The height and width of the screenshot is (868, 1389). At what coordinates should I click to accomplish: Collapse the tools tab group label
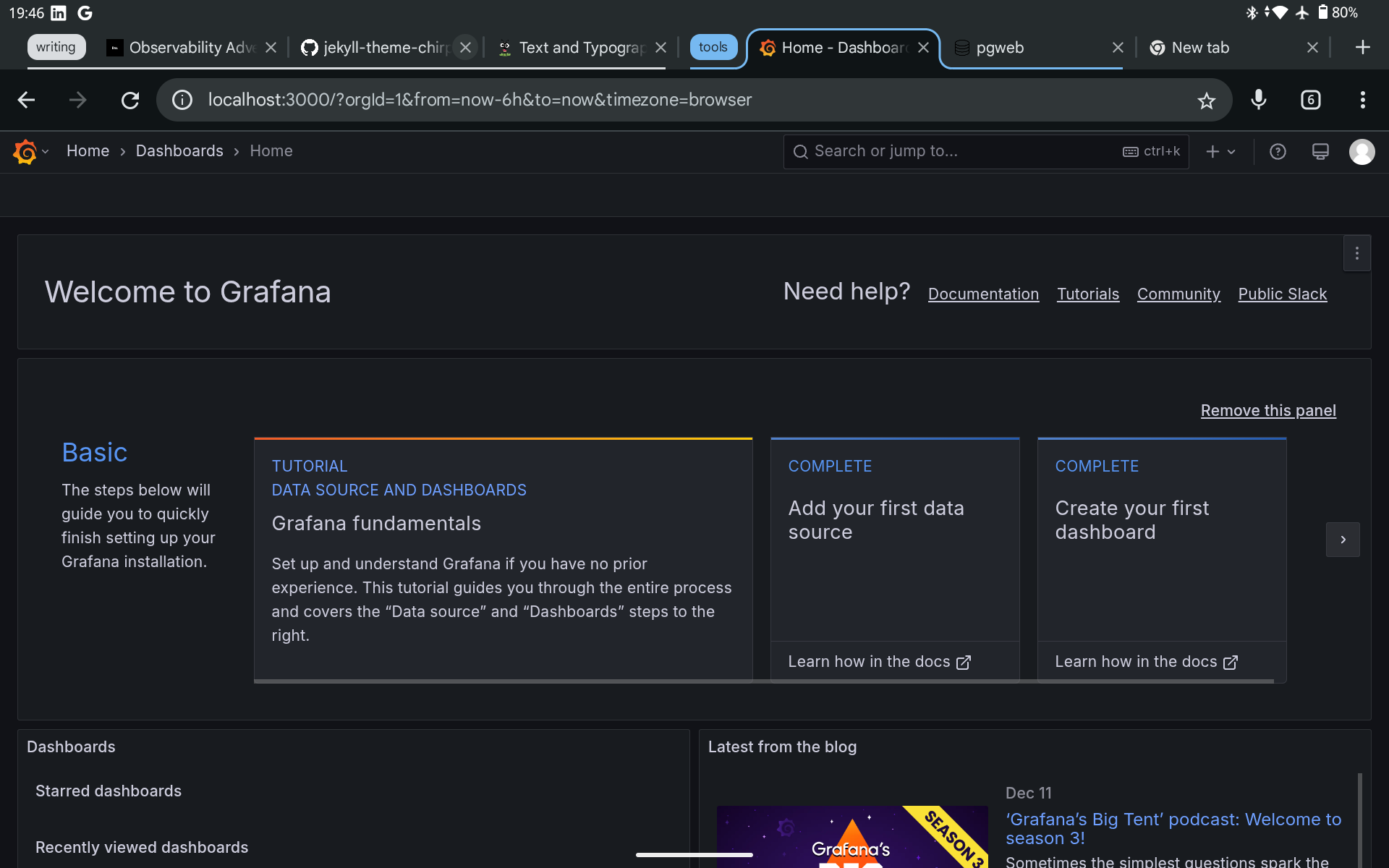point(713,48)
